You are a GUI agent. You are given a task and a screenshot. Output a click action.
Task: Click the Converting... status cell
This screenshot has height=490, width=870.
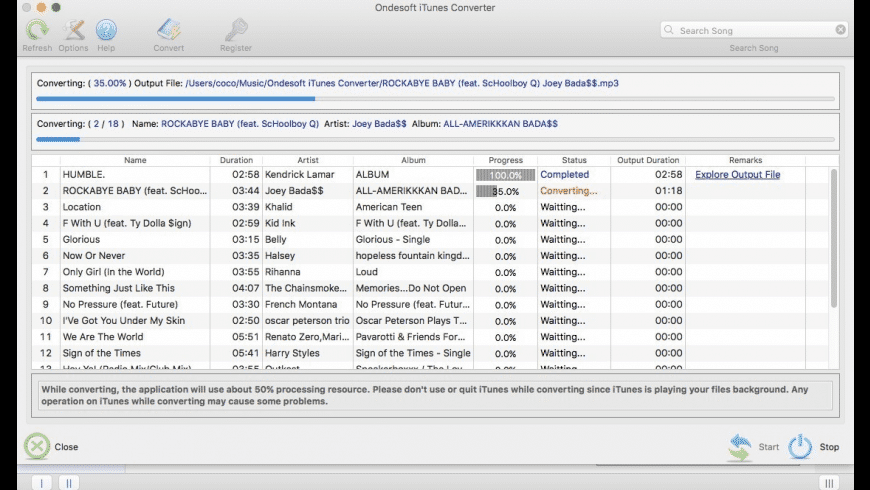tap(569, 190)
